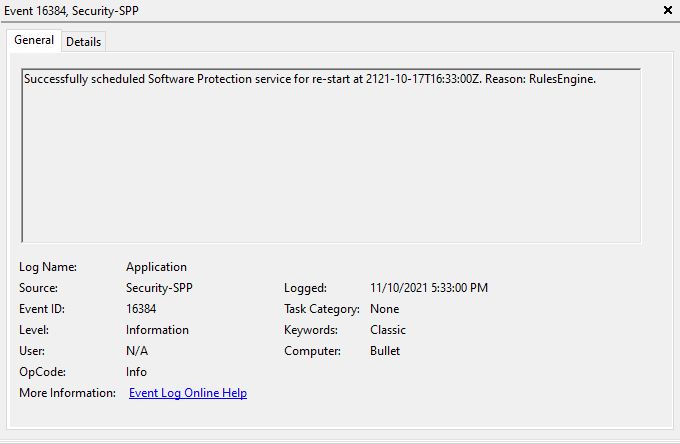
Task: Click the 'Log Name:' field label
Action: tap(48, 267)
